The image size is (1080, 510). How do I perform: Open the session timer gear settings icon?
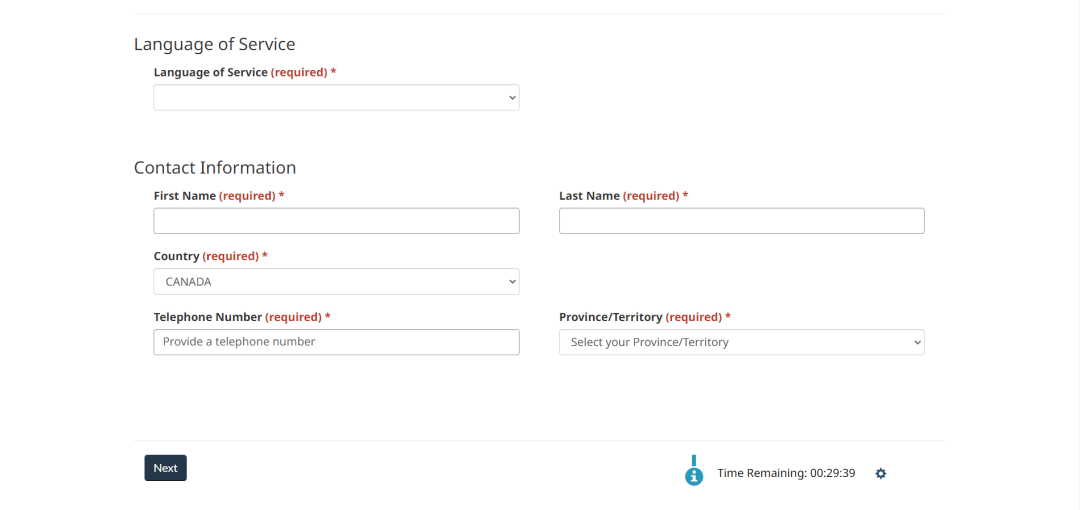[x=880, y=473]
